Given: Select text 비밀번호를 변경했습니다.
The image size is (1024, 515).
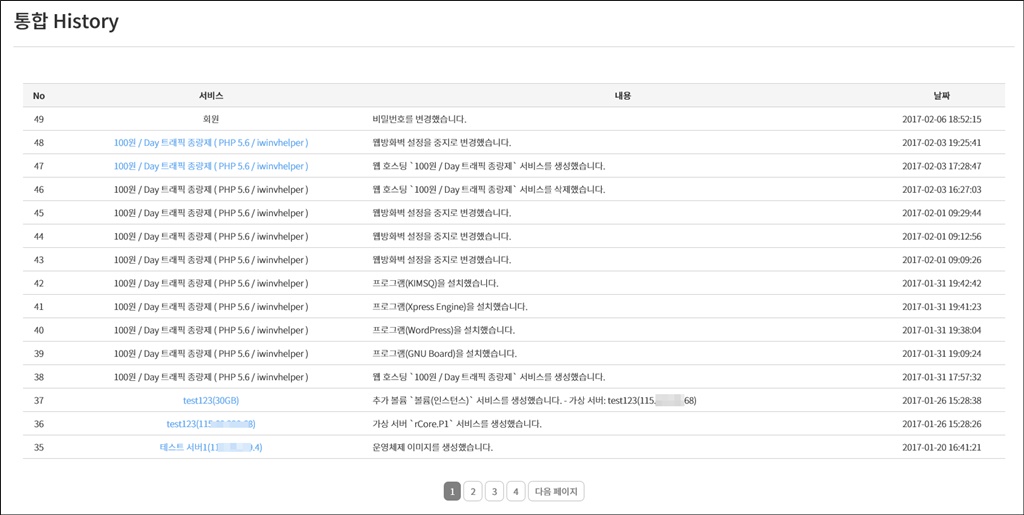Looking at the screenshot, I should (419, 119).
